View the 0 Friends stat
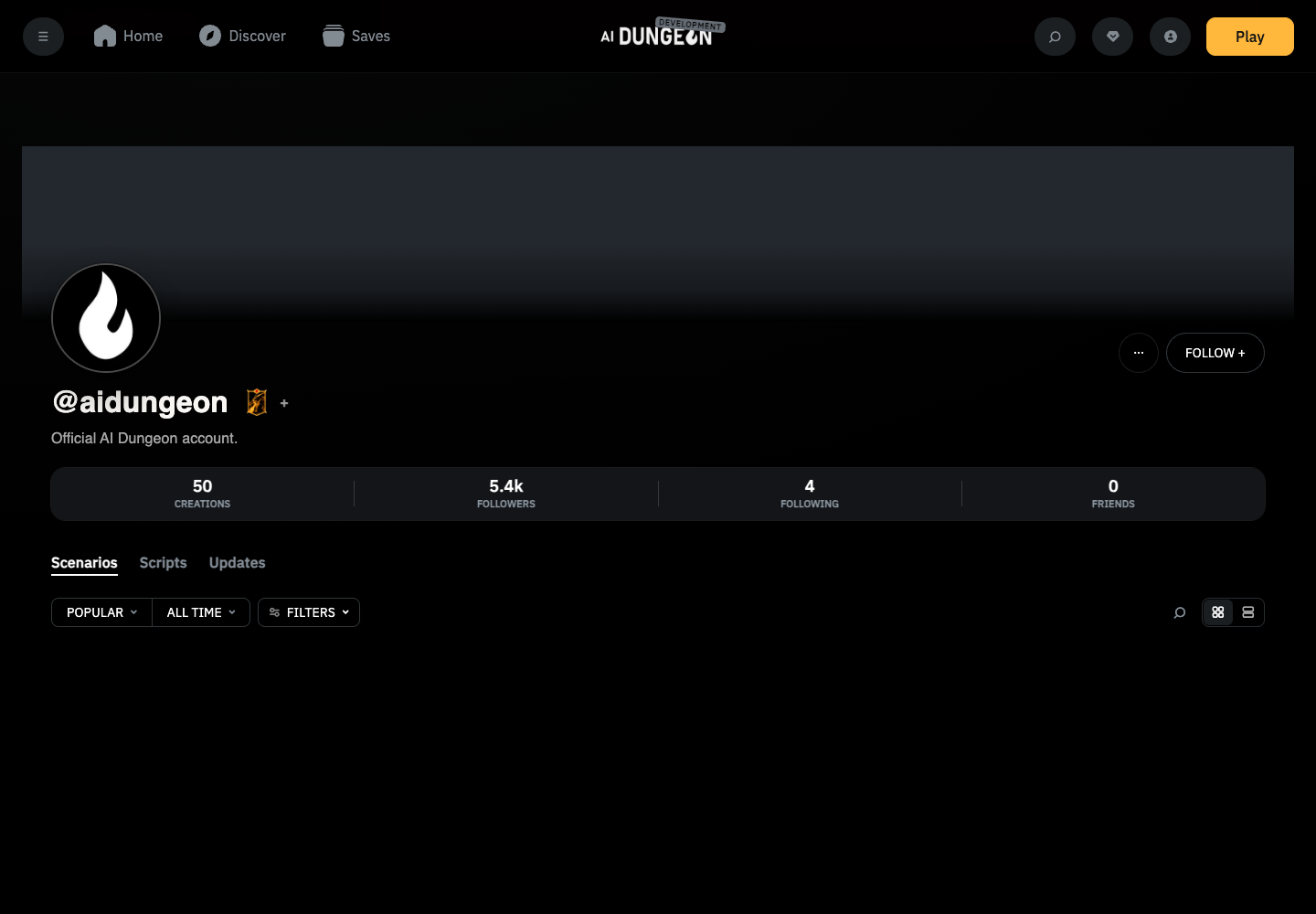Screen dimensions: 1316x914 pyautogui.click(x=1113, y=494)
